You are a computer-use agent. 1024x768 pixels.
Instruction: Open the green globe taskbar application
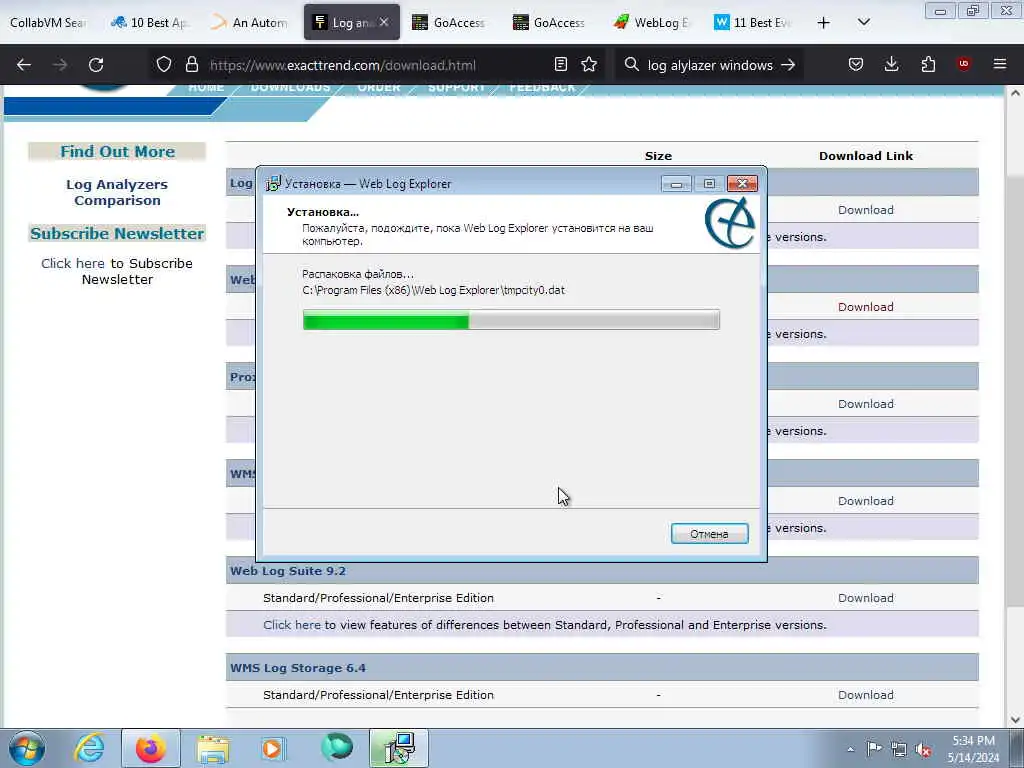coord(337,747)
